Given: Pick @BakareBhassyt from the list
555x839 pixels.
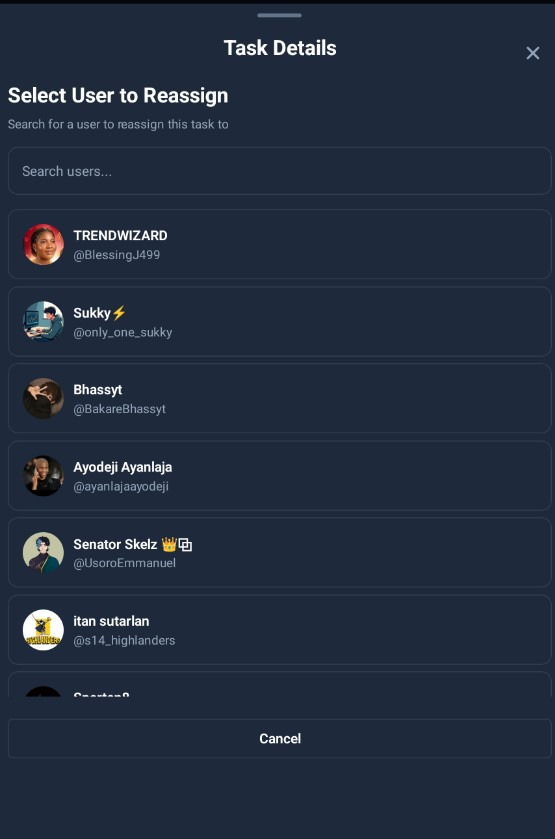Looking at the screenshot, I should (279, 399).
